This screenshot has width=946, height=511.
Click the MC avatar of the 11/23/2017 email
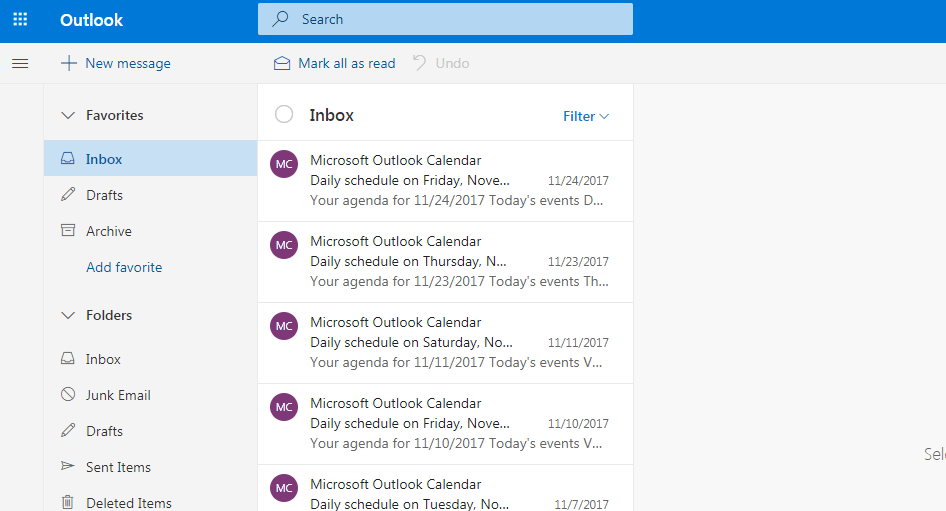[284, 245]
